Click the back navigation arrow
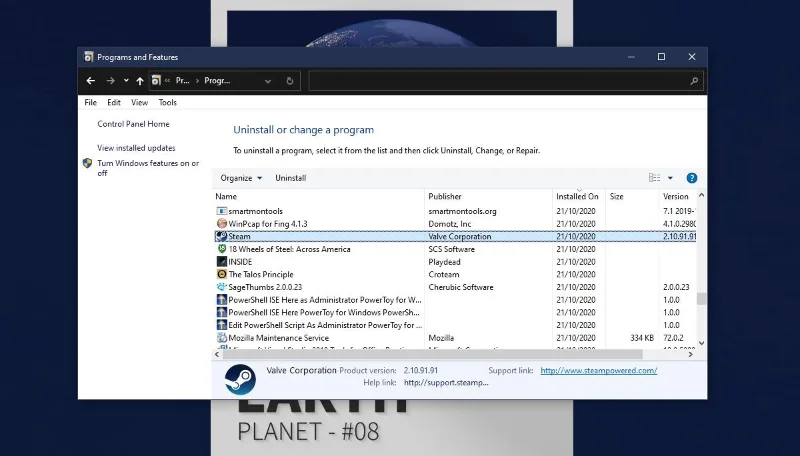Screen dimensions: 800x456 91,81
